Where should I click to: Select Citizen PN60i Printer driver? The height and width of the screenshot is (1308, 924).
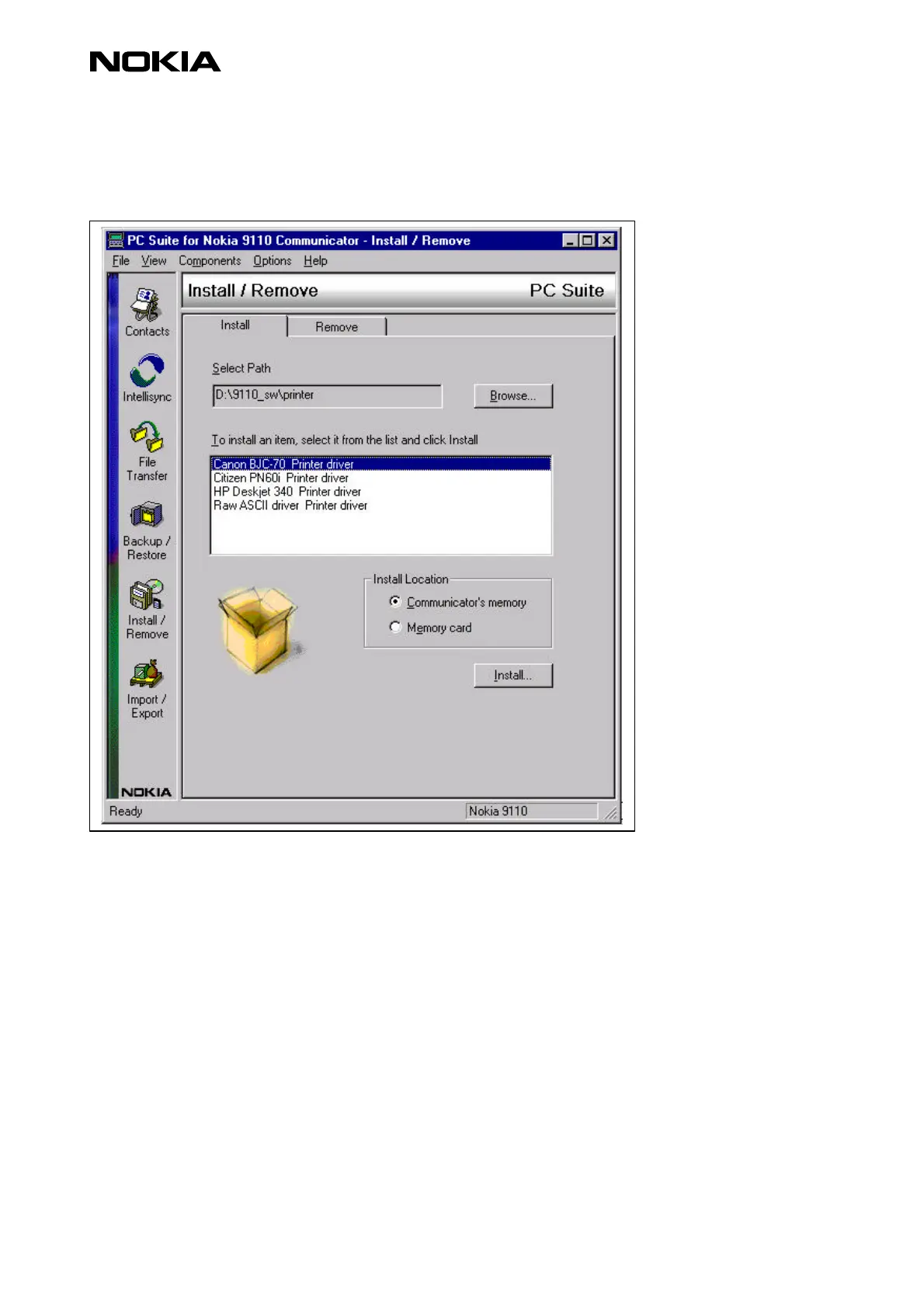pyautogui.click(x=381, y=478)
